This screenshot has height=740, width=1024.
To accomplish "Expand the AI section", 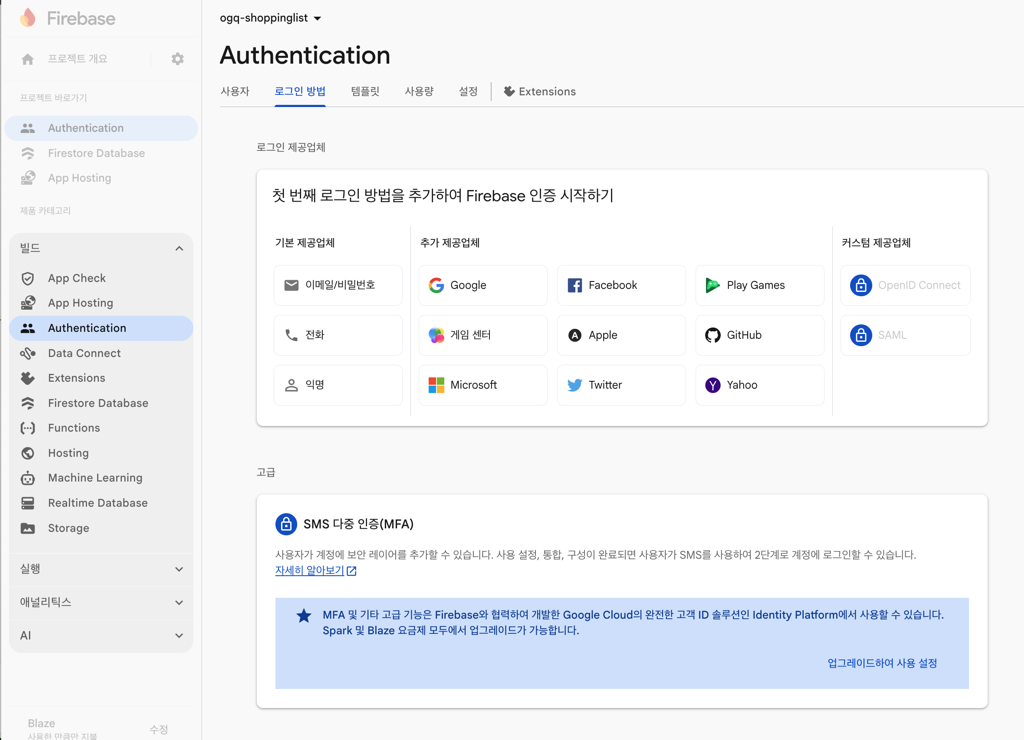I will [100, 635].
